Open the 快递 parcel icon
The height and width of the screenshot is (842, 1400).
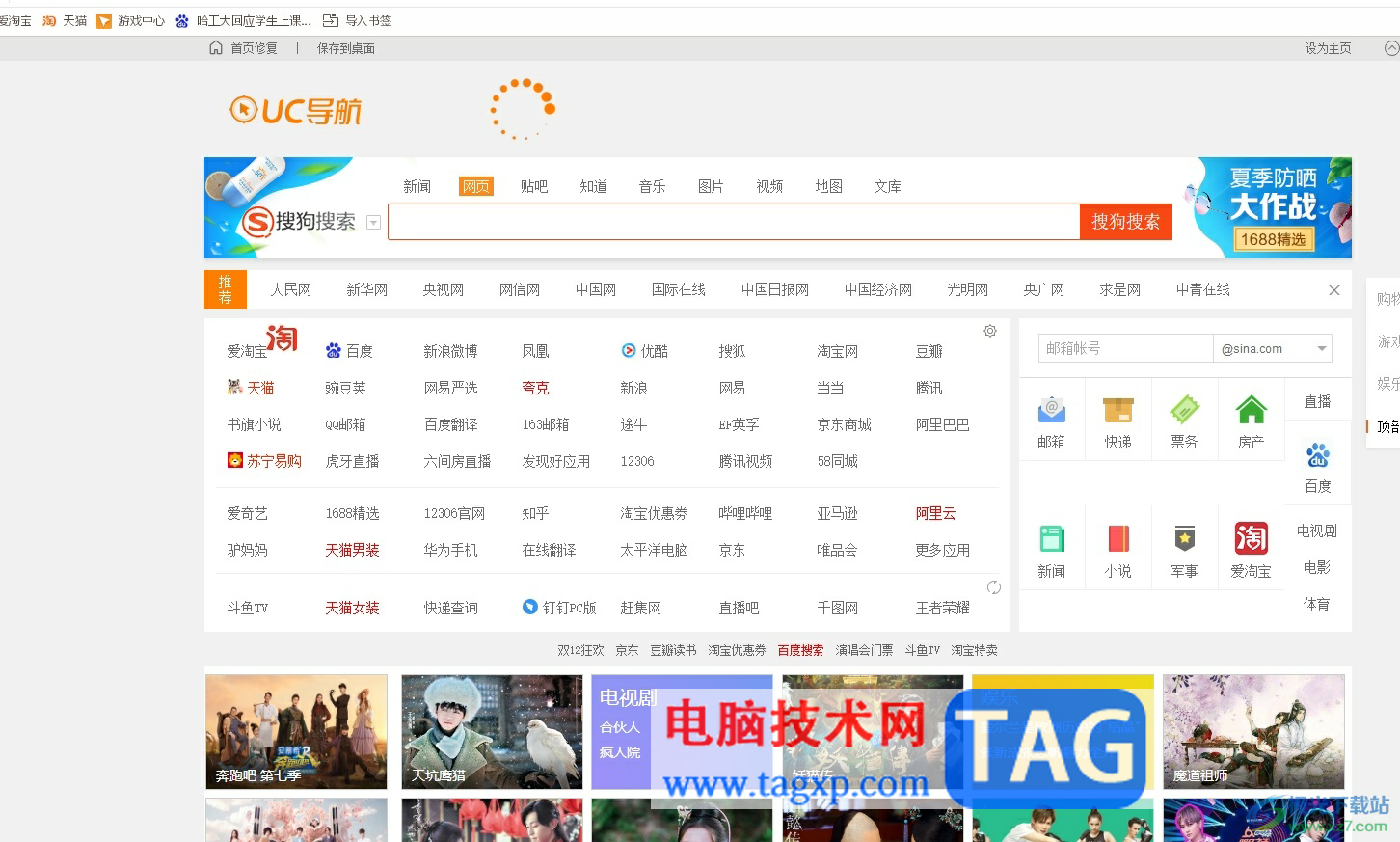1117,411
